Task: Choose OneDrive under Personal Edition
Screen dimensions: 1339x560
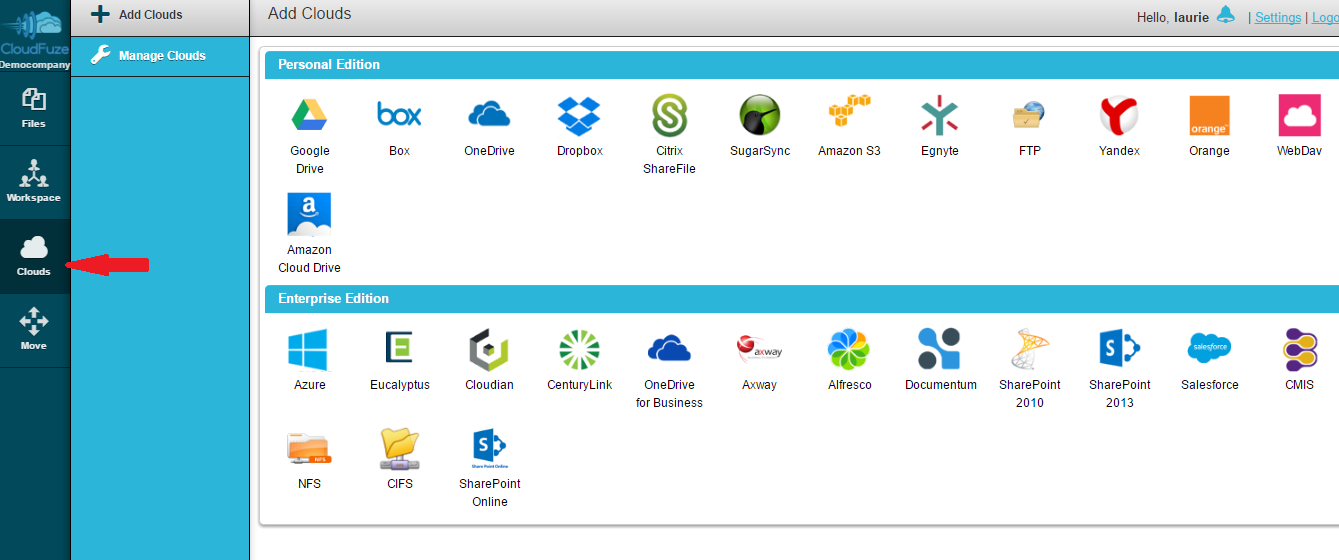Action: [x=489, y=116]
